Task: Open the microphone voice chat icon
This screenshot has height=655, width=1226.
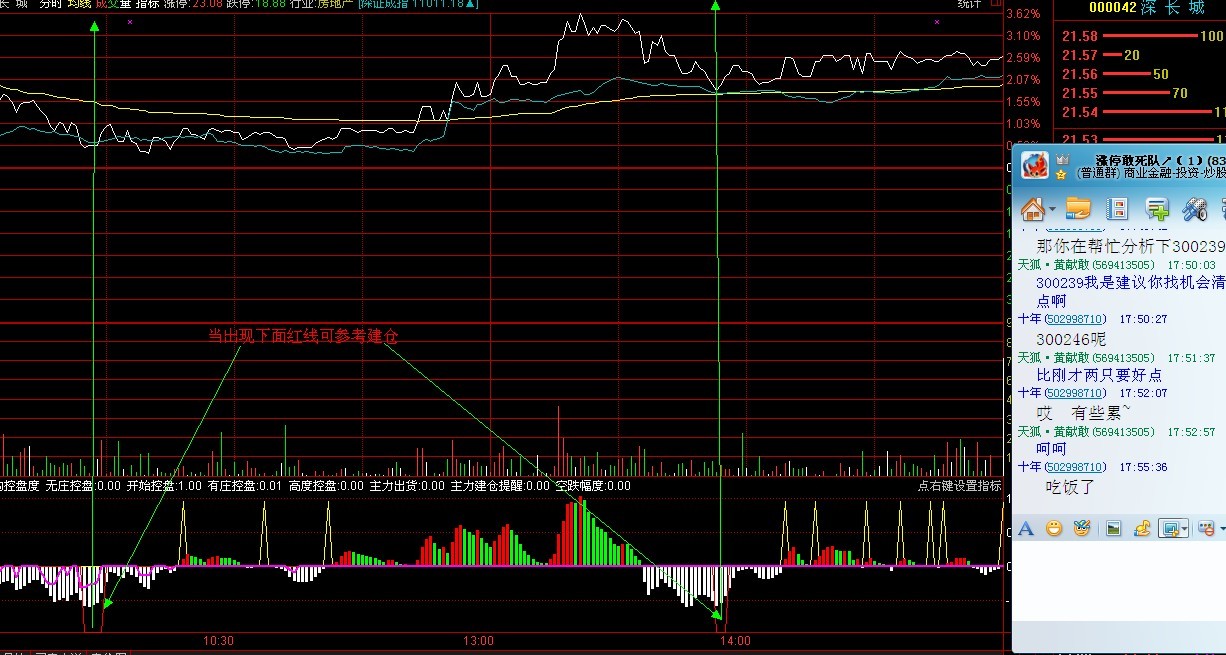Action: [x=1195, y=209]
